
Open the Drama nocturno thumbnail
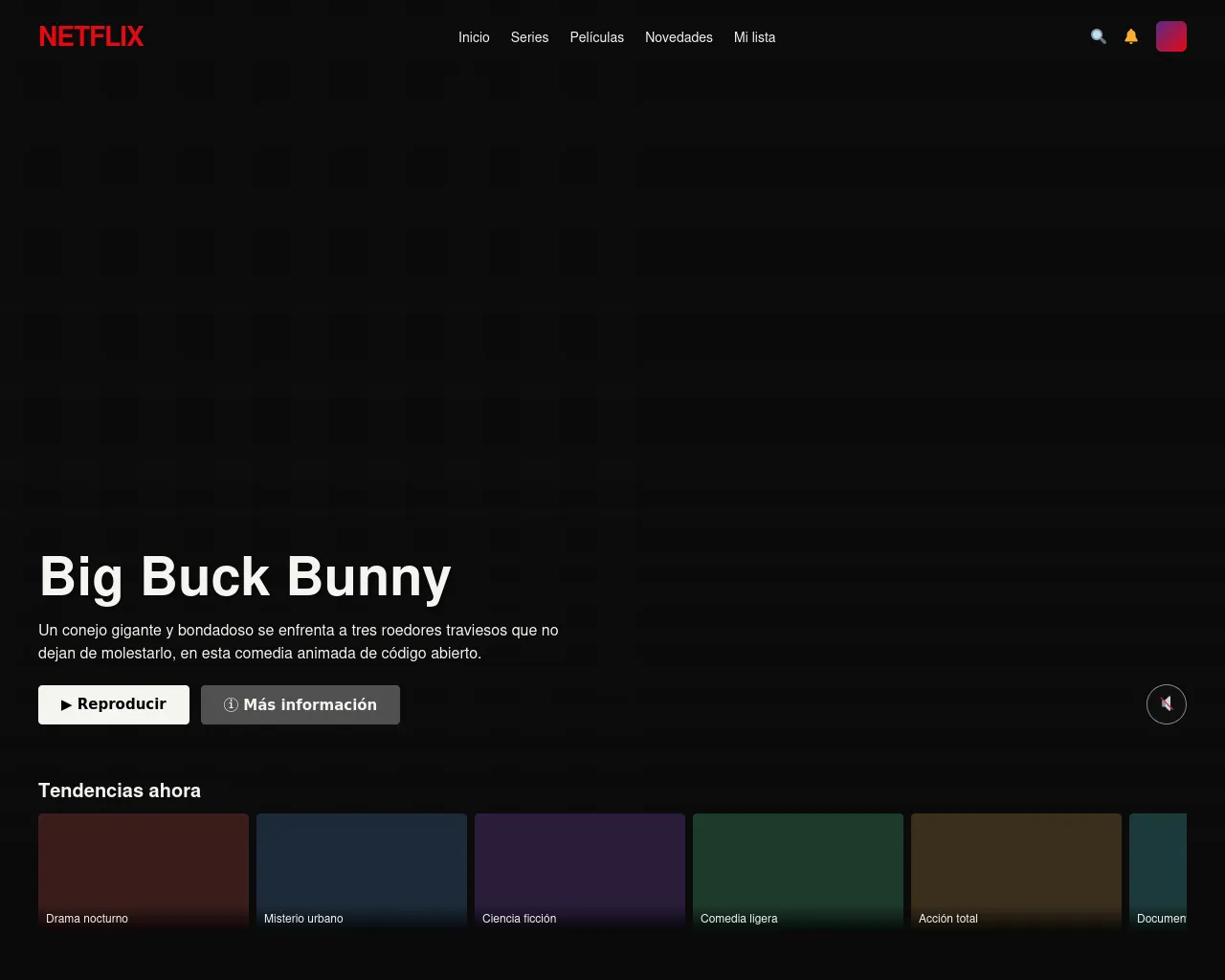(x=144, y=872)
